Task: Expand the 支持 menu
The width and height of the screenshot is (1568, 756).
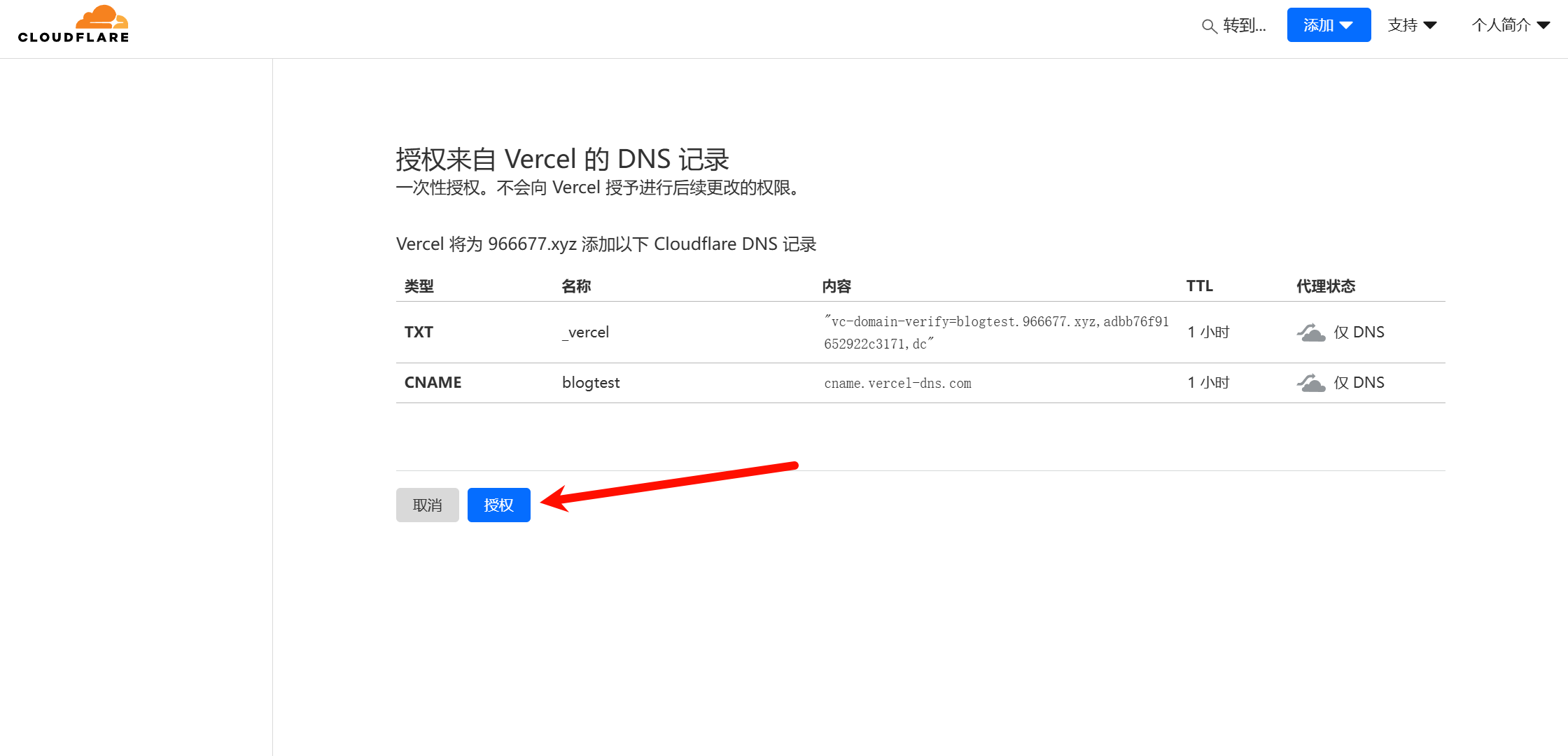Action: [1412, 25]
